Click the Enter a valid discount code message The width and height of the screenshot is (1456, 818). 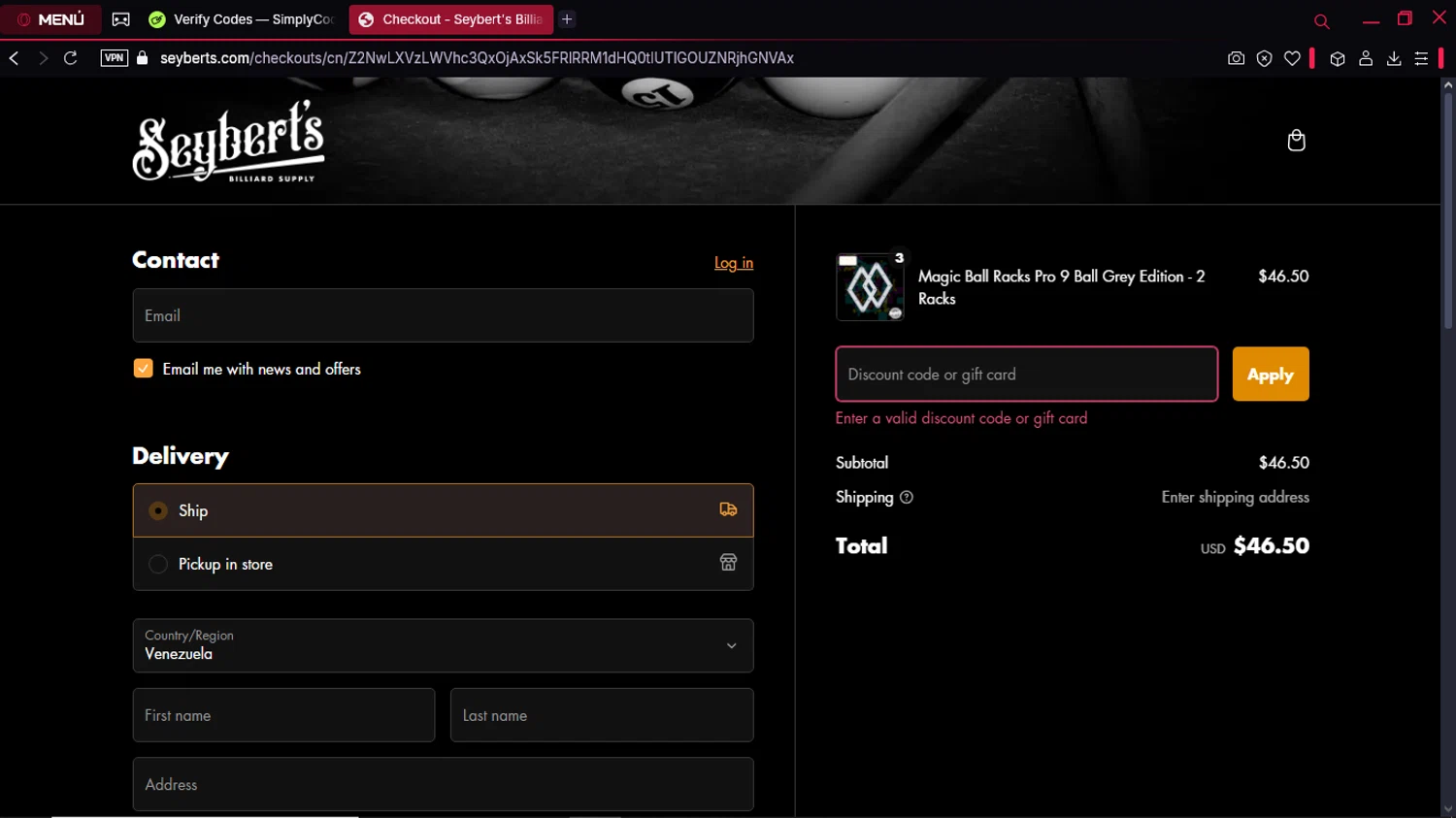(961, 418)
